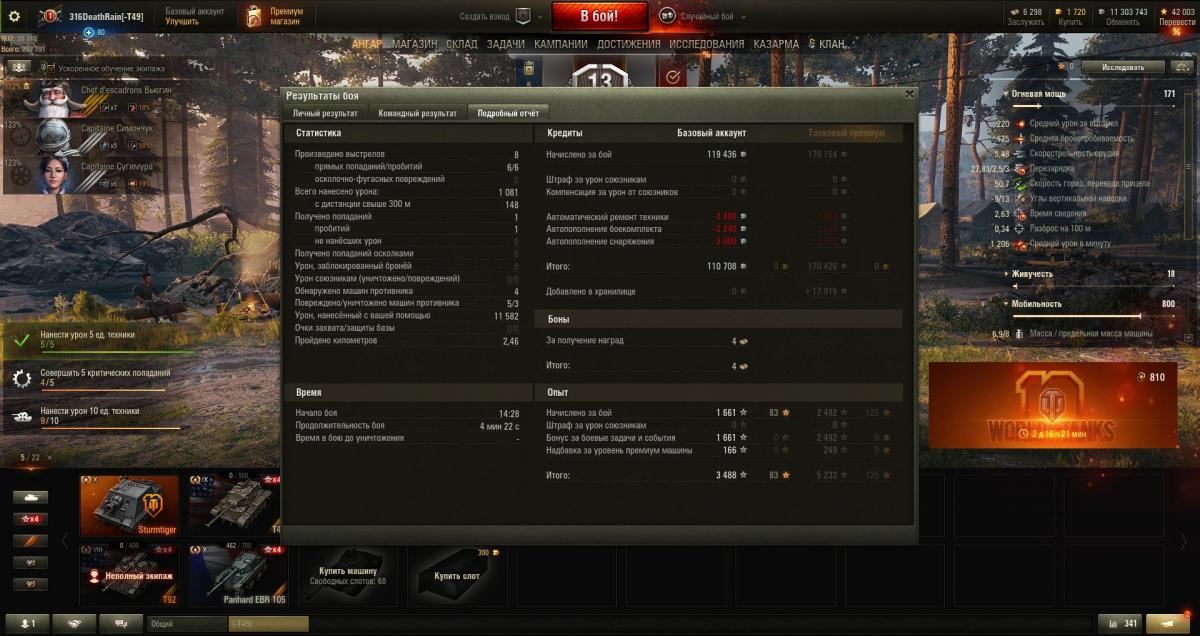Click the Исследовать button

1122,67
